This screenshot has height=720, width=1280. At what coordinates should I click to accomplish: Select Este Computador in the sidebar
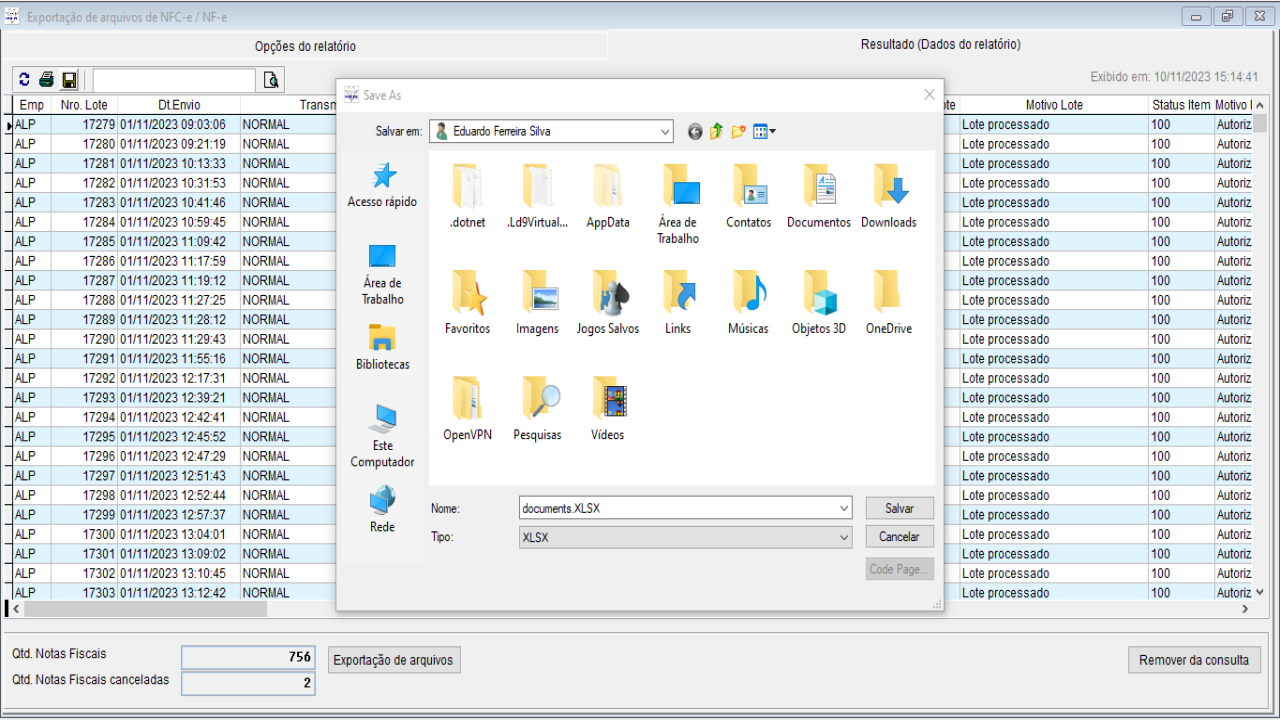click(382, 435)
